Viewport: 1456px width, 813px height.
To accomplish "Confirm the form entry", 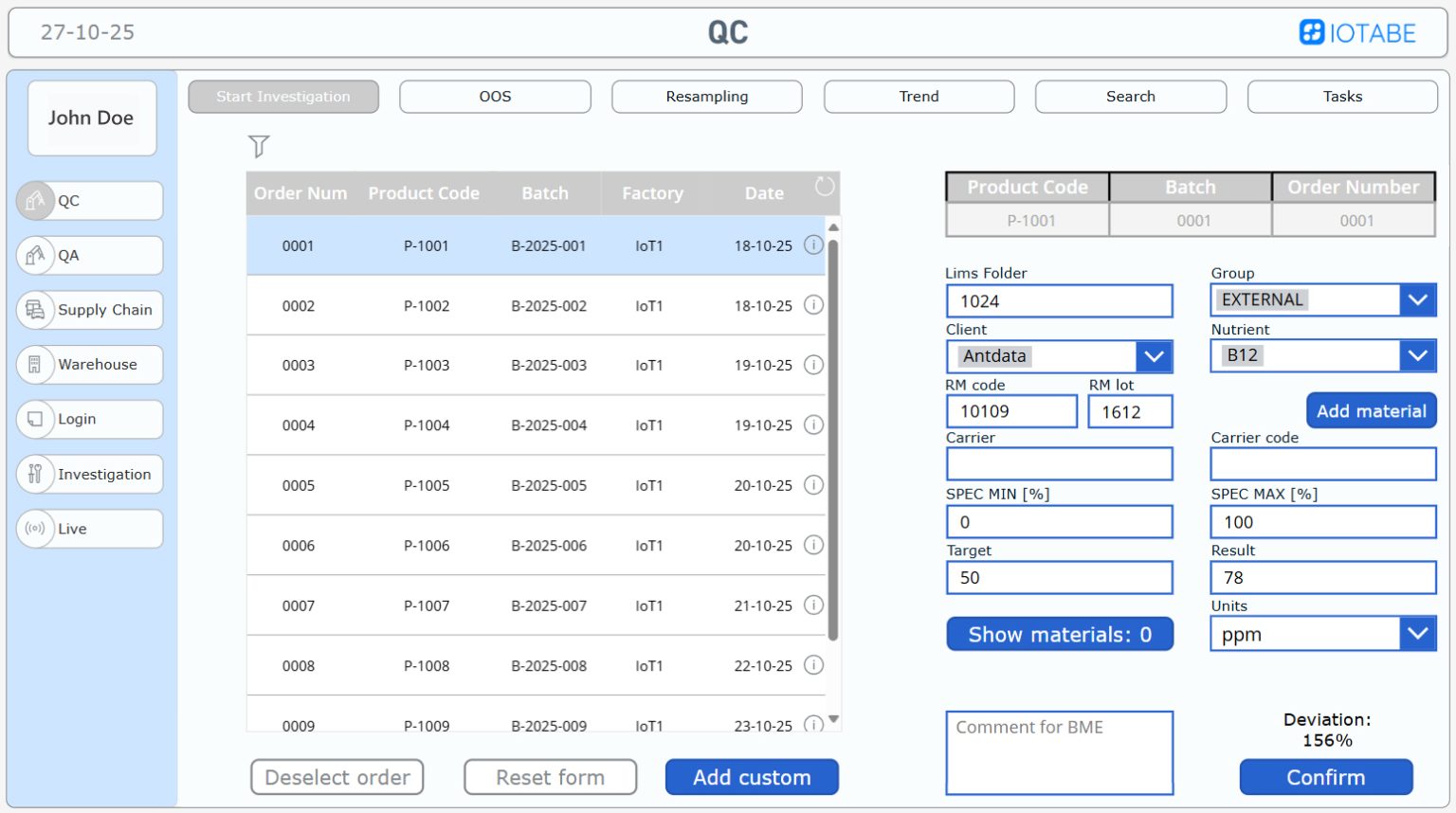I will 1325,777.
